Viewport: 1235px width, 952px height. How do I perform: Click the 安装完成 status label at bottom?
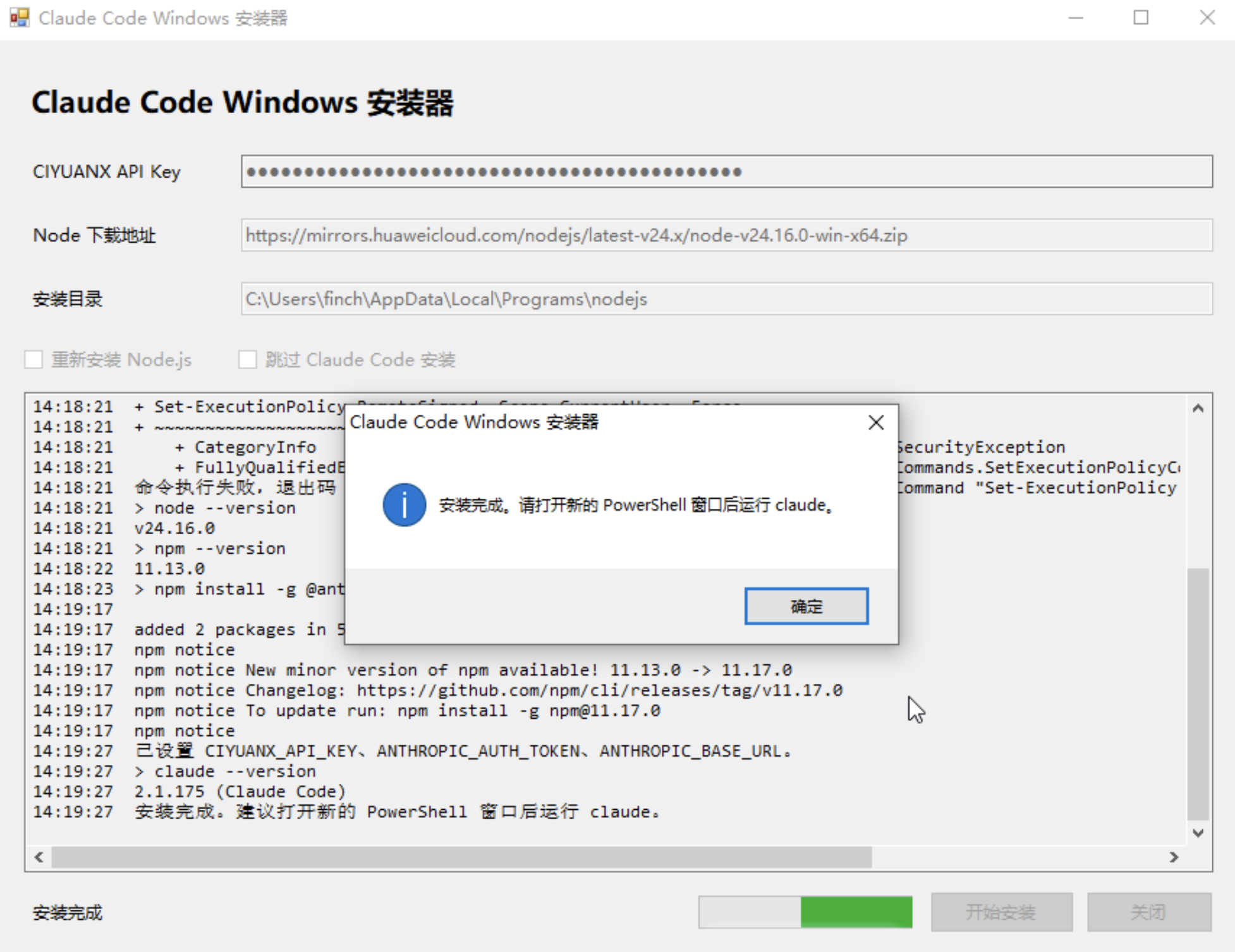click(x=68, y=913)
